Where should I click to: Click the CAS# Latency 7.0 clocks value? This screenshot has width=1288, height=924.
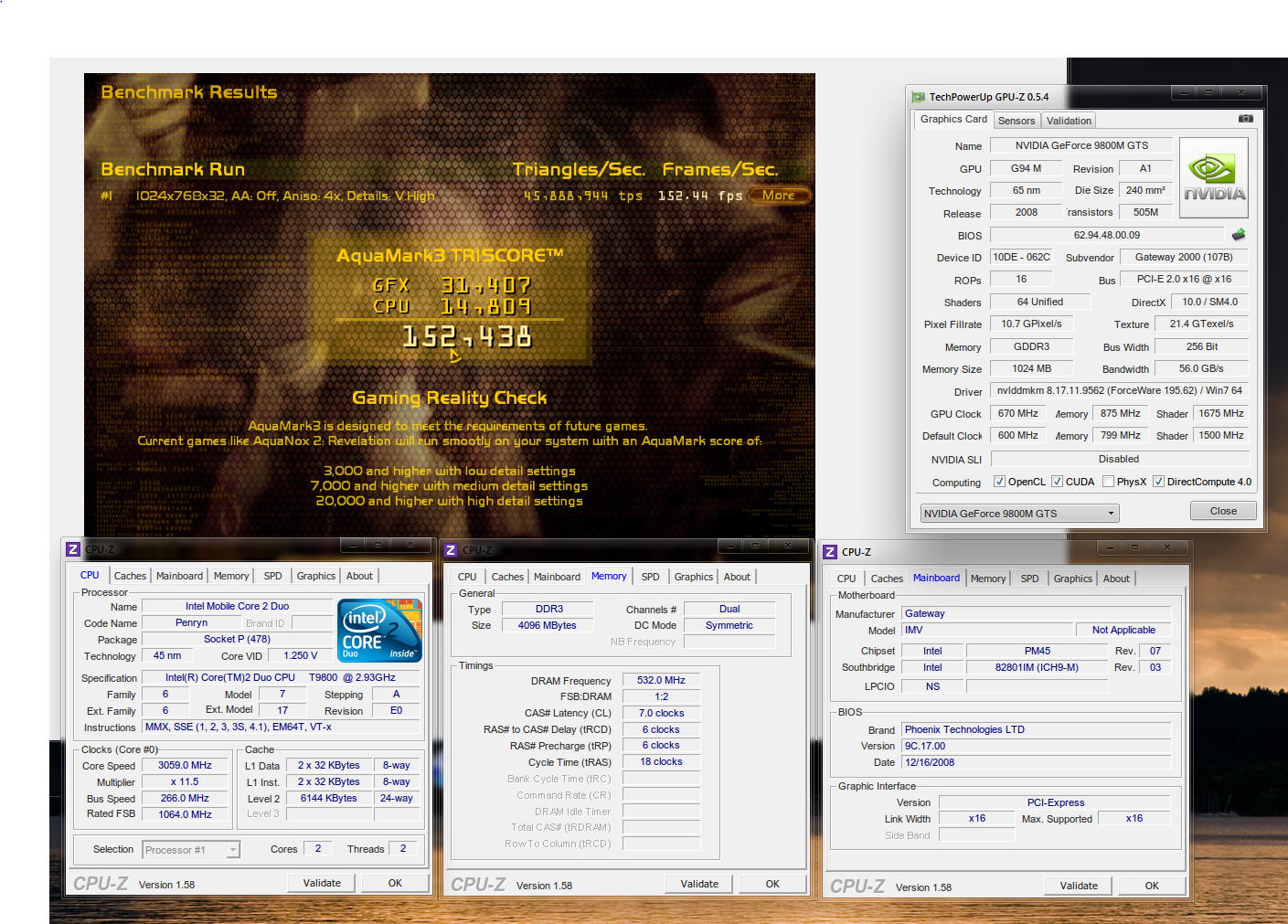(661, 713)
